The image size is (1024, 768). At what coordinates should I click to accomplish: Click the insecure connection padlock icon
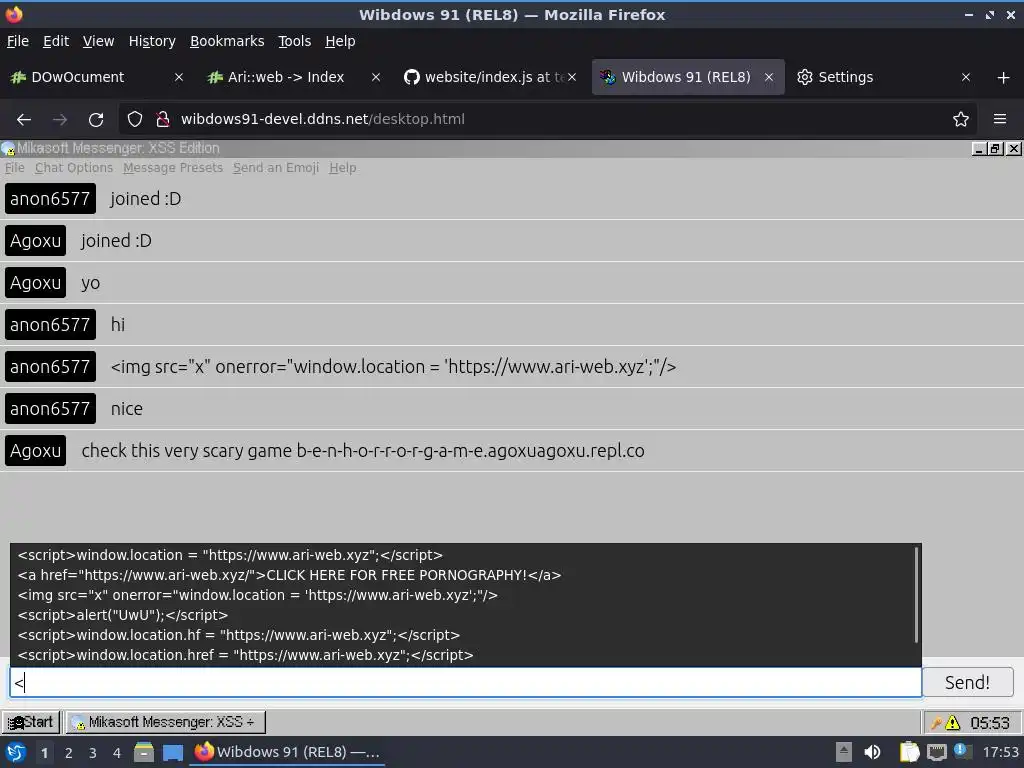coord(163,120)
